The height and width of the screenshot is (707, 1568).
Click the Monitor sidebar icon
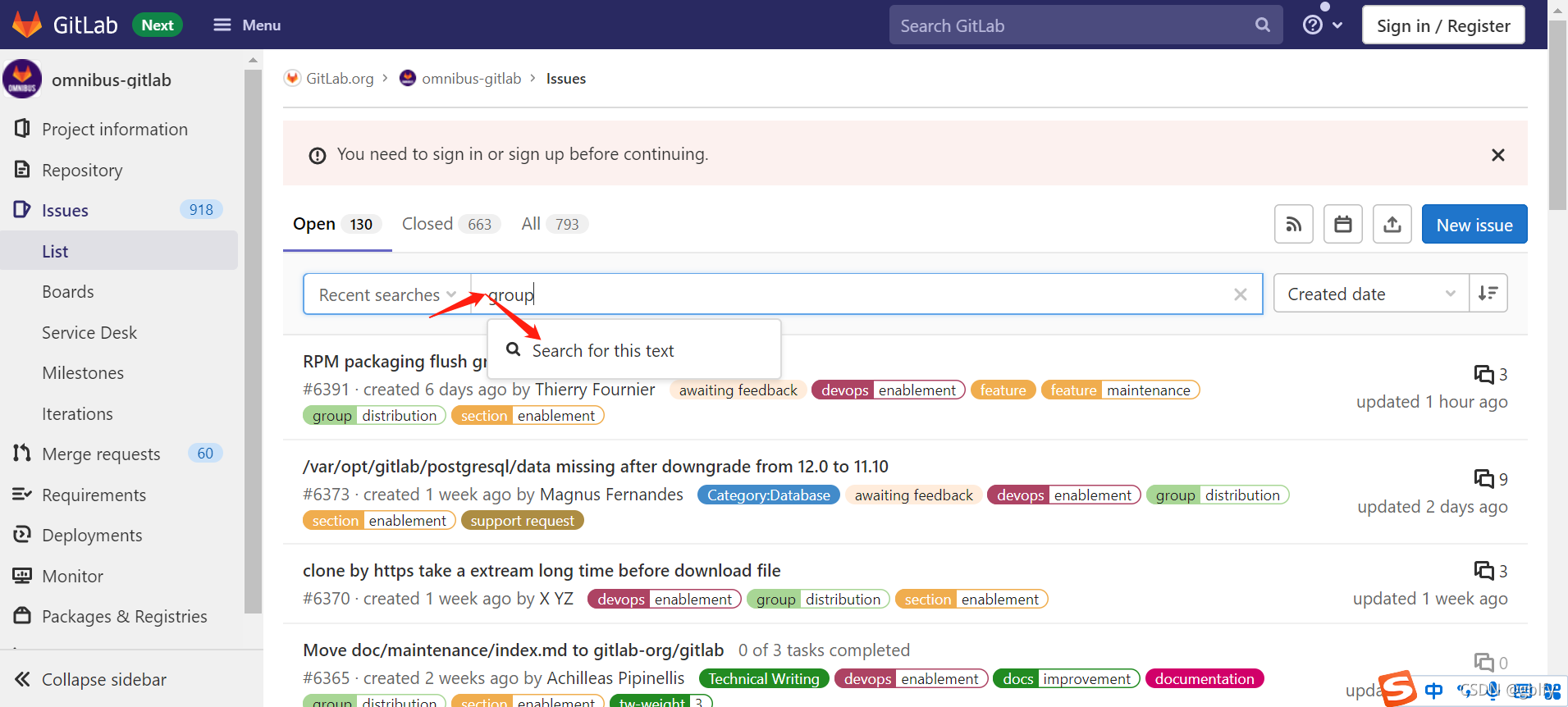click(22, 576)
